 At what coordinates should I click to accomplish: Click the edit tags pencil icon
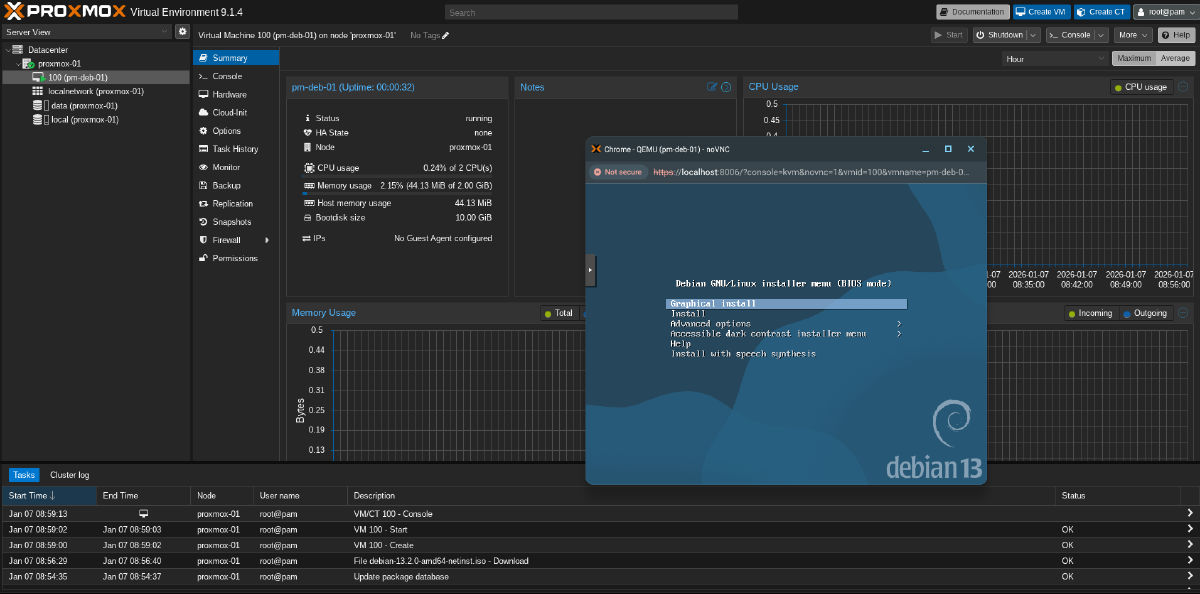[x=446, y=35]
